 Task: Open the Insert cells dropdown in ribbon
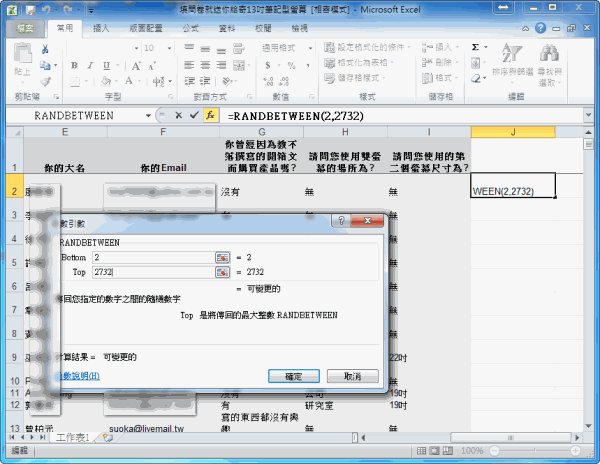(x=440, y=47)
